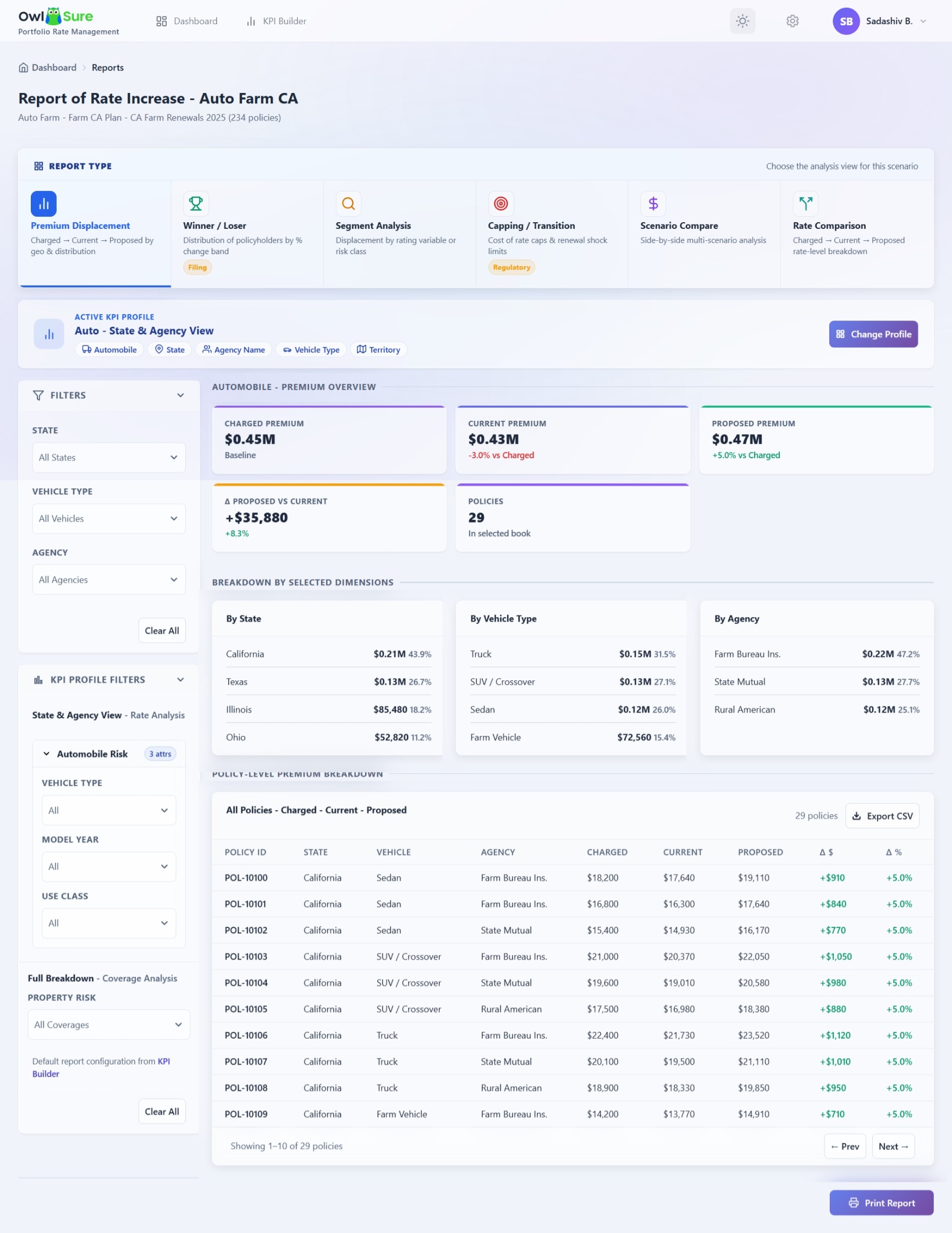
Task: Select the Rate Comparison report type
Action: (856, 234)
